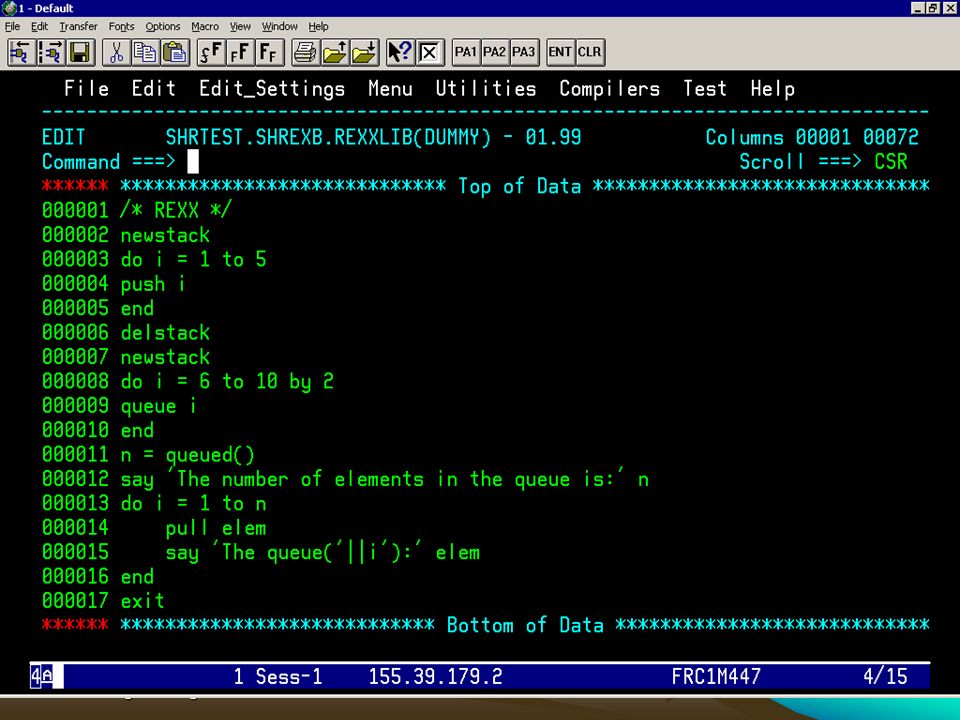960x720 pixels.
Task: Click the decrease font size icon
Action: point(269,52)
